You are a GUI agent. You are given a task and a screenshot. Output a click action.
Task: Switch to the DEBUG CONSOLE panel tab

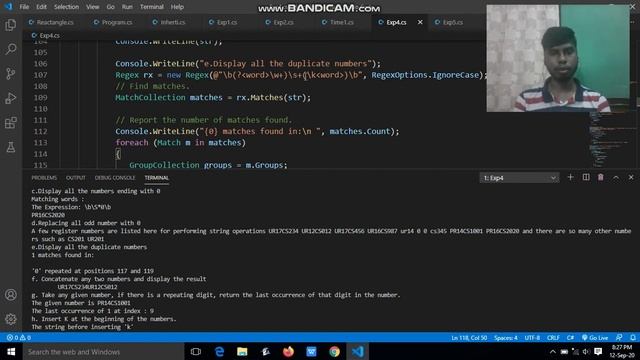point(115,178)
